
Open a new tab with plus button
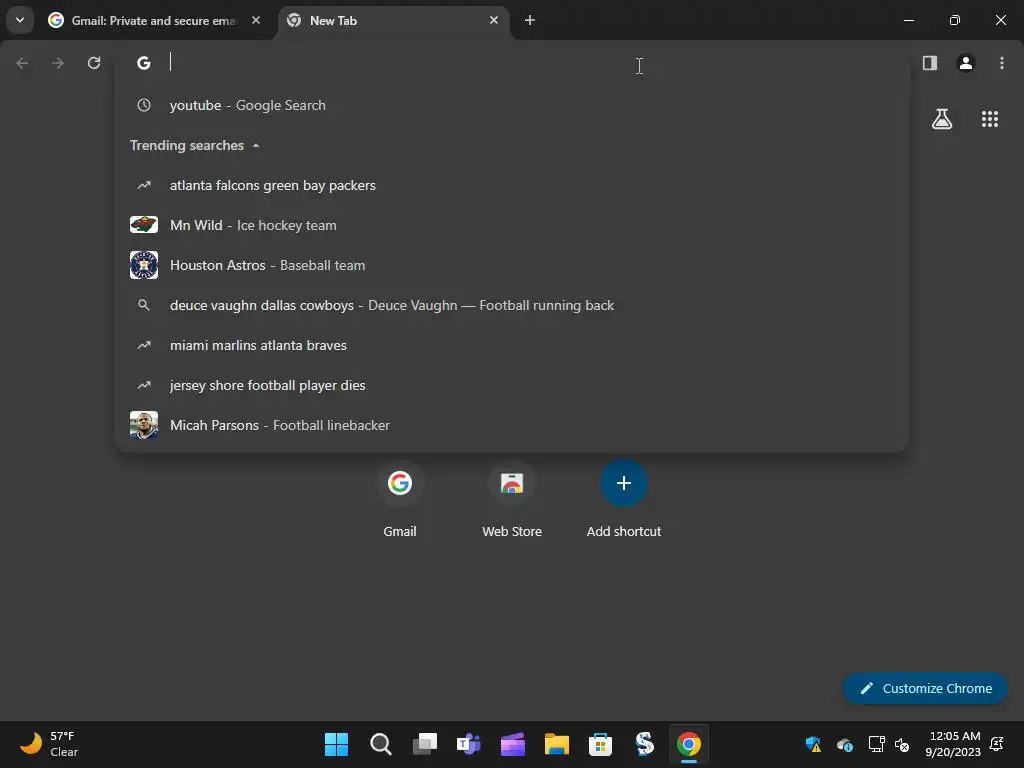tap(530, 20)
